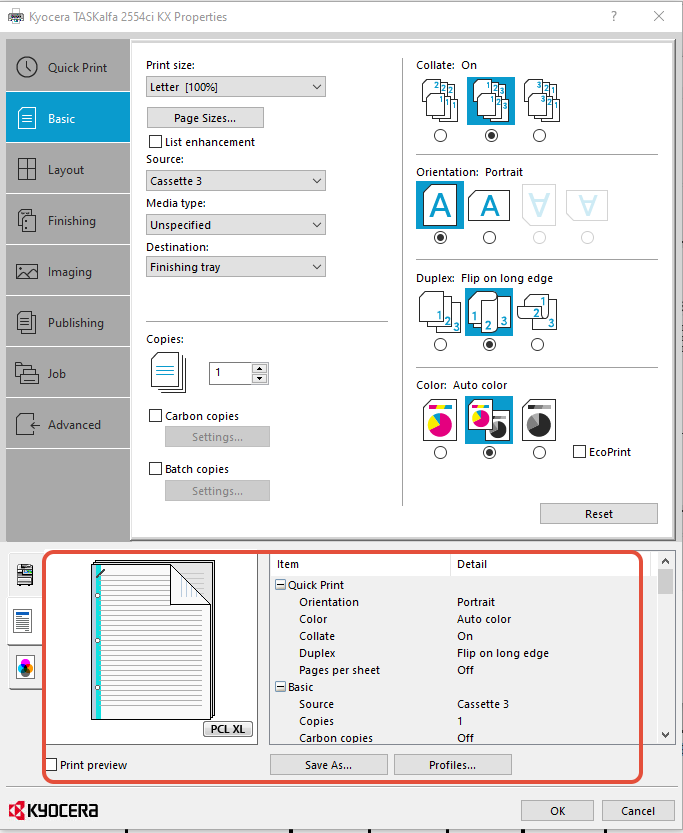The image size is (683, 833).
Task: Show the page preview view icon
Action: coord(23,621)
